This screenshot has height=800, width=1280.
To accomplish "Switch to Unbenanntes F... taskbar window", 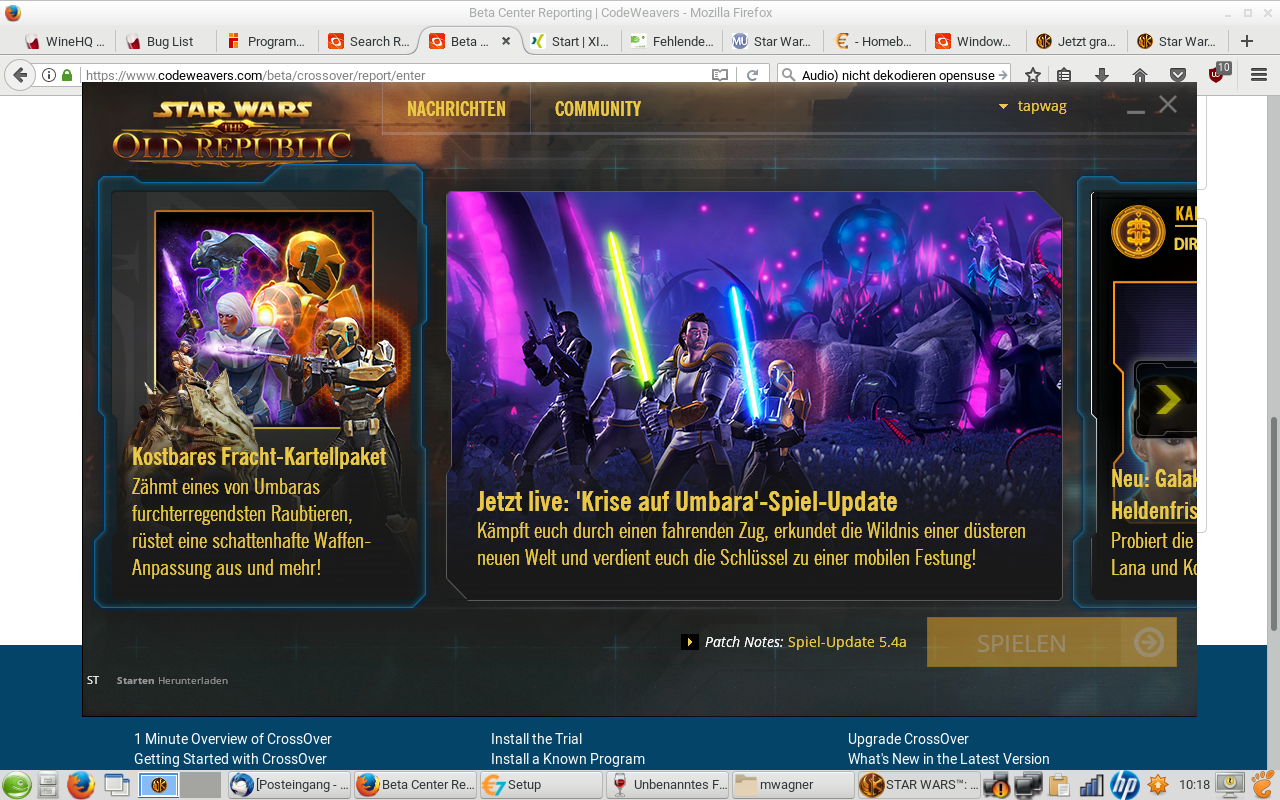I will click(667, 785).
